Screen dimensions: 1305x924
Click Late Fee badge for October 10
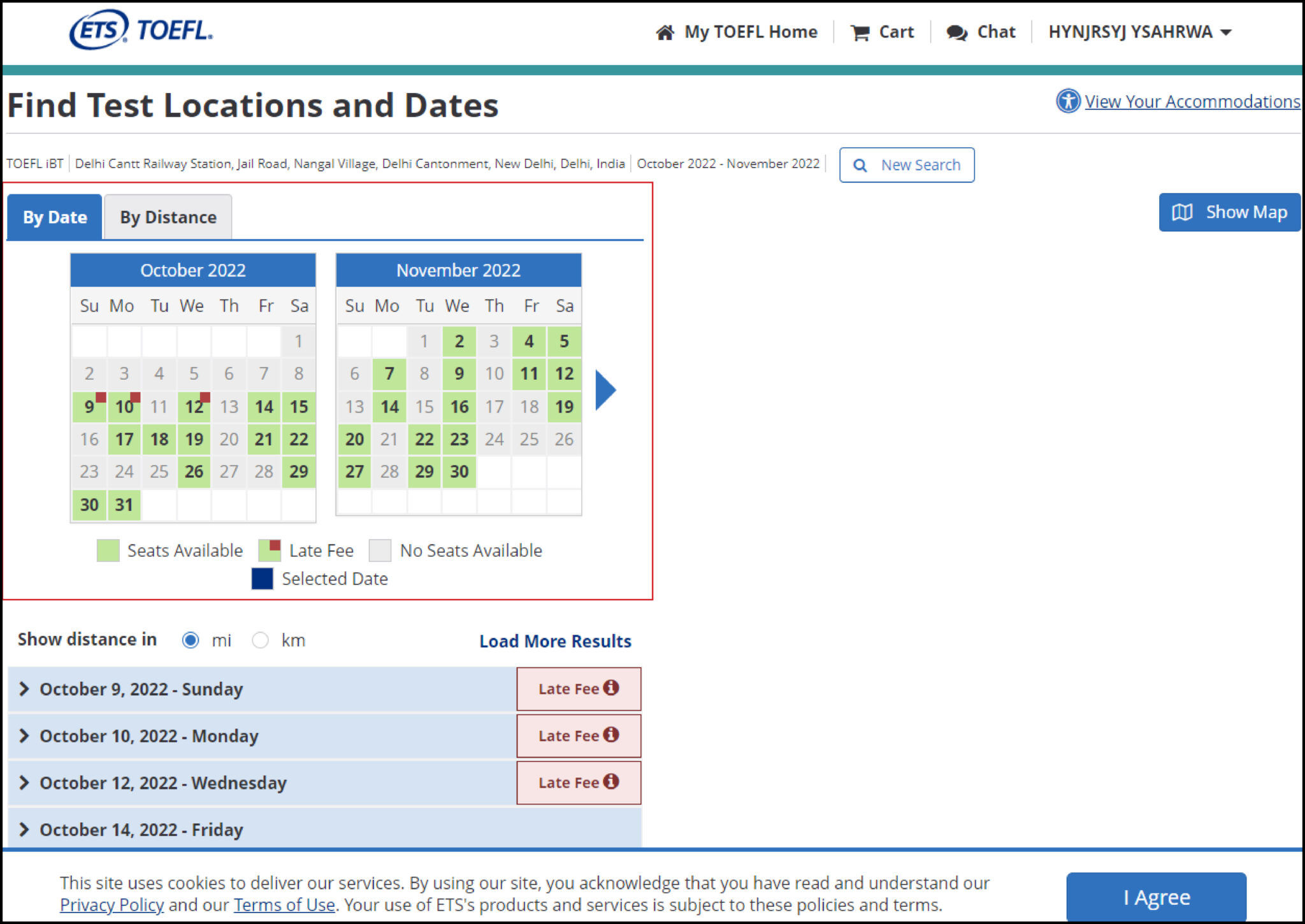click(x=579, y=736)
